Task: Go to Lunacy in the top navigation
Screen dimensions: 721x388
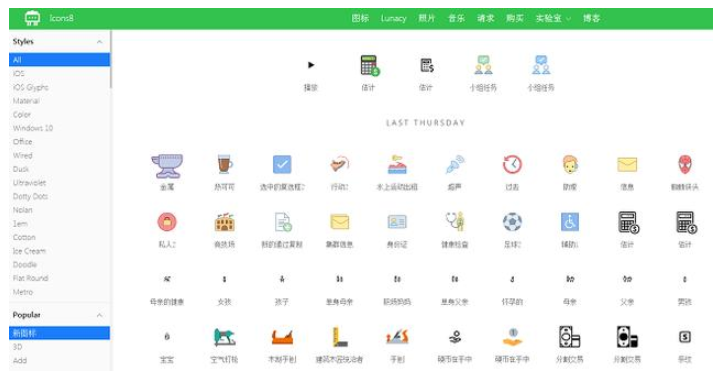Action: coord(394,18)
